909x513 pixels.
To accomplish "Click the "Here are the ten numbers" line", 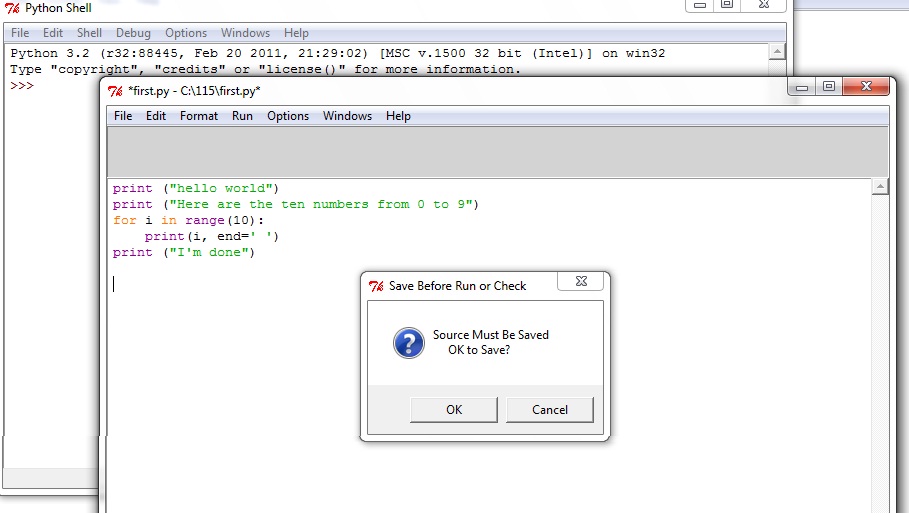I will tap(296, 205).
